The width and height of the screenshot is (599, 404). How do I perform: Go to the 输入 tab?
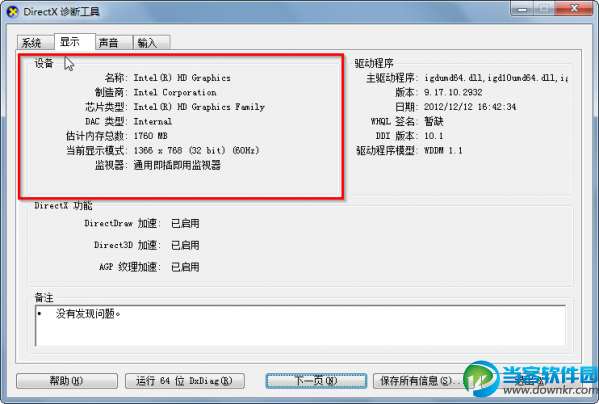[151, 42]
